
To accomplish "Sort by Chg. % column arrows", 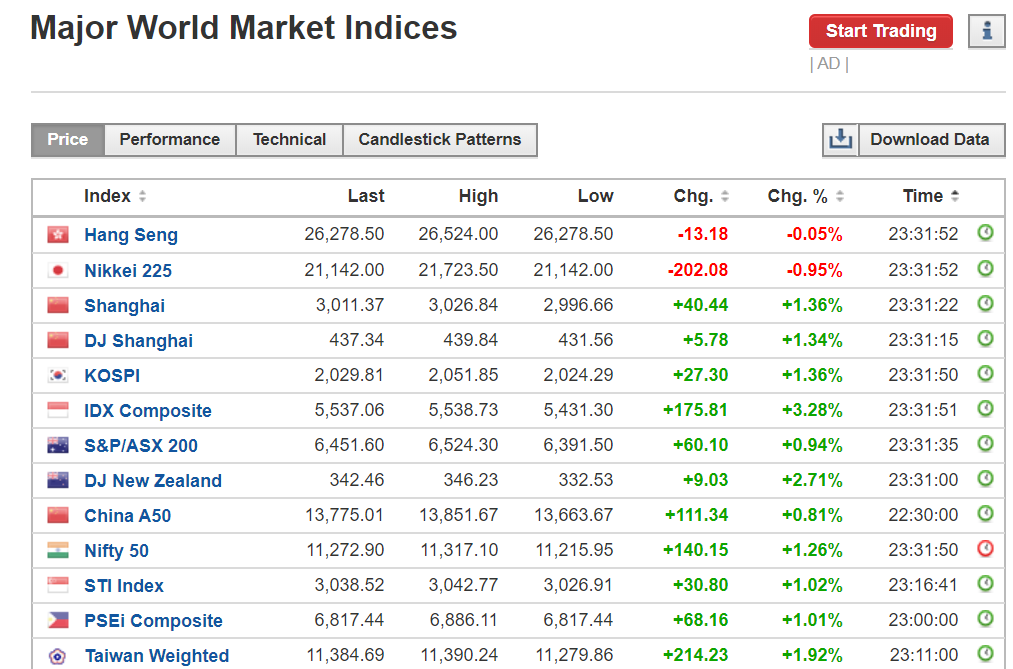I will point(840,196).
